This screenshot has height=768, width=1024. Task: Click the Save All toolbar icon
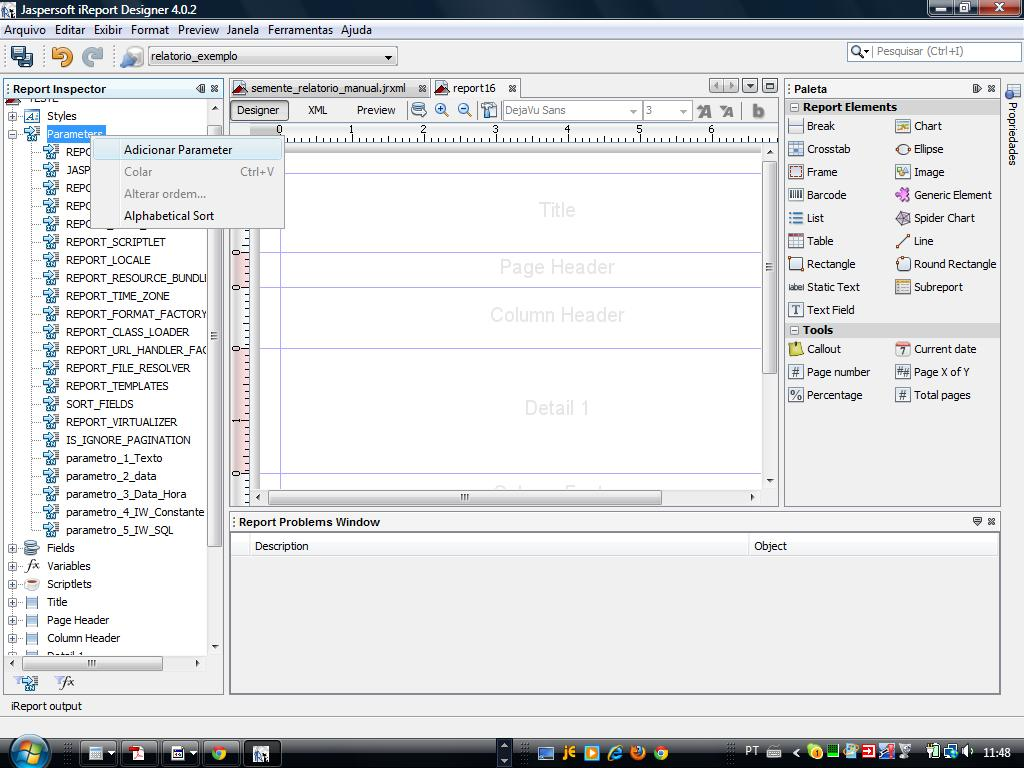pos(22,56)
